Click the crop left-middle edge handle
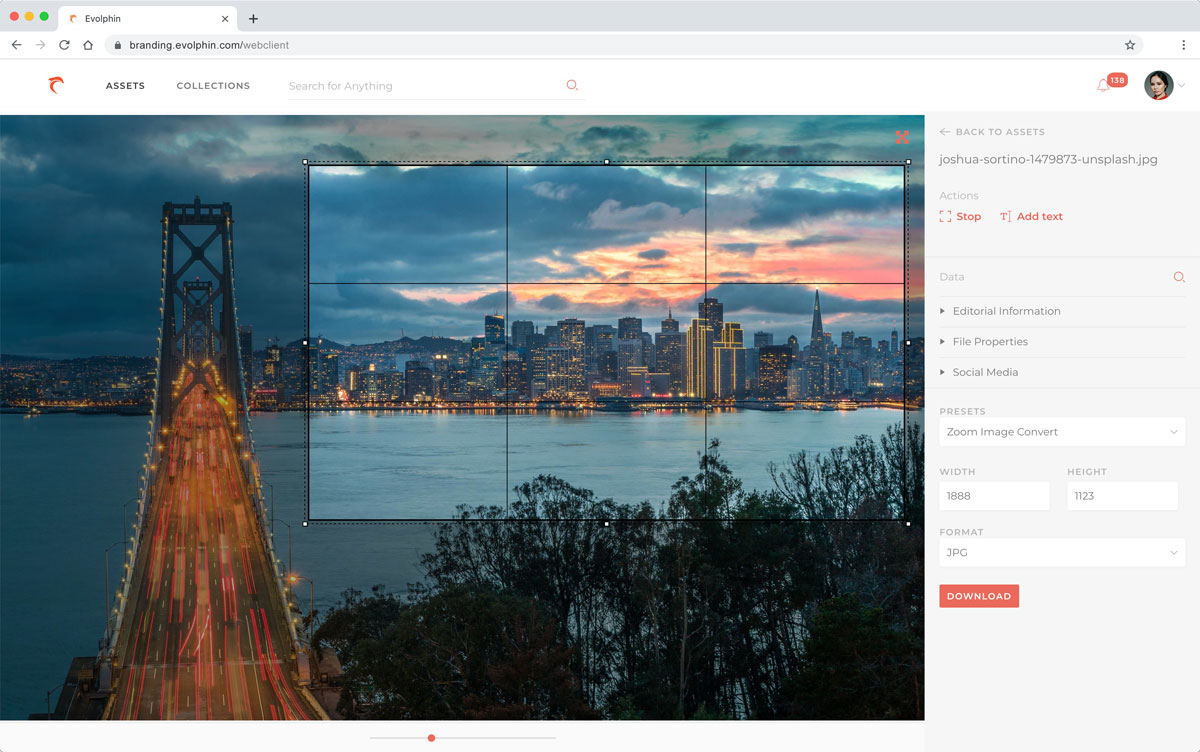Screen dimensions: 1200x752 (x=306, y=343)
